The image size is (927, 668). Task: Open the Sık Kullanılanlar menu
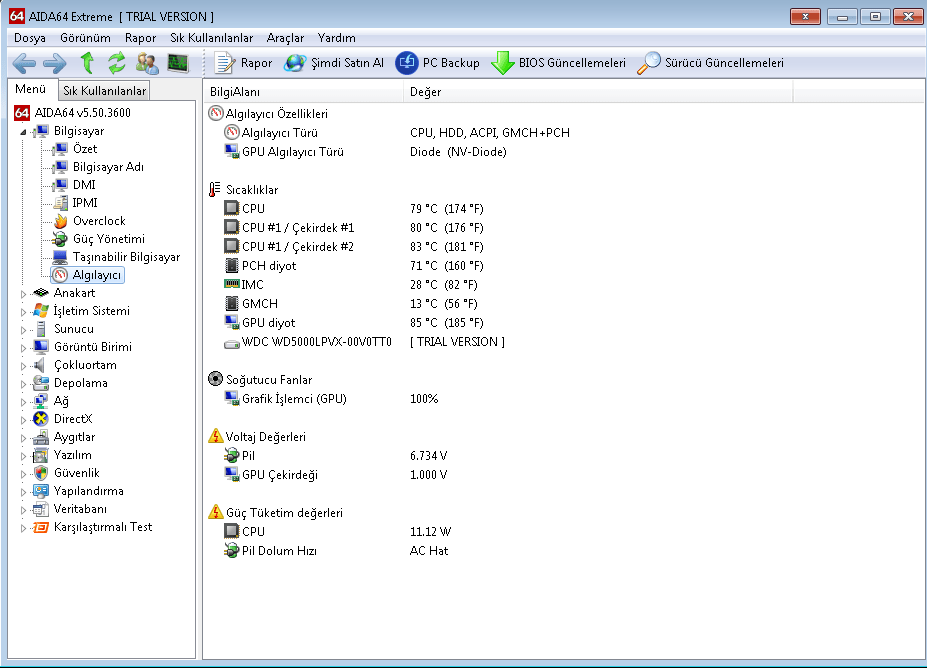[212, 38]
